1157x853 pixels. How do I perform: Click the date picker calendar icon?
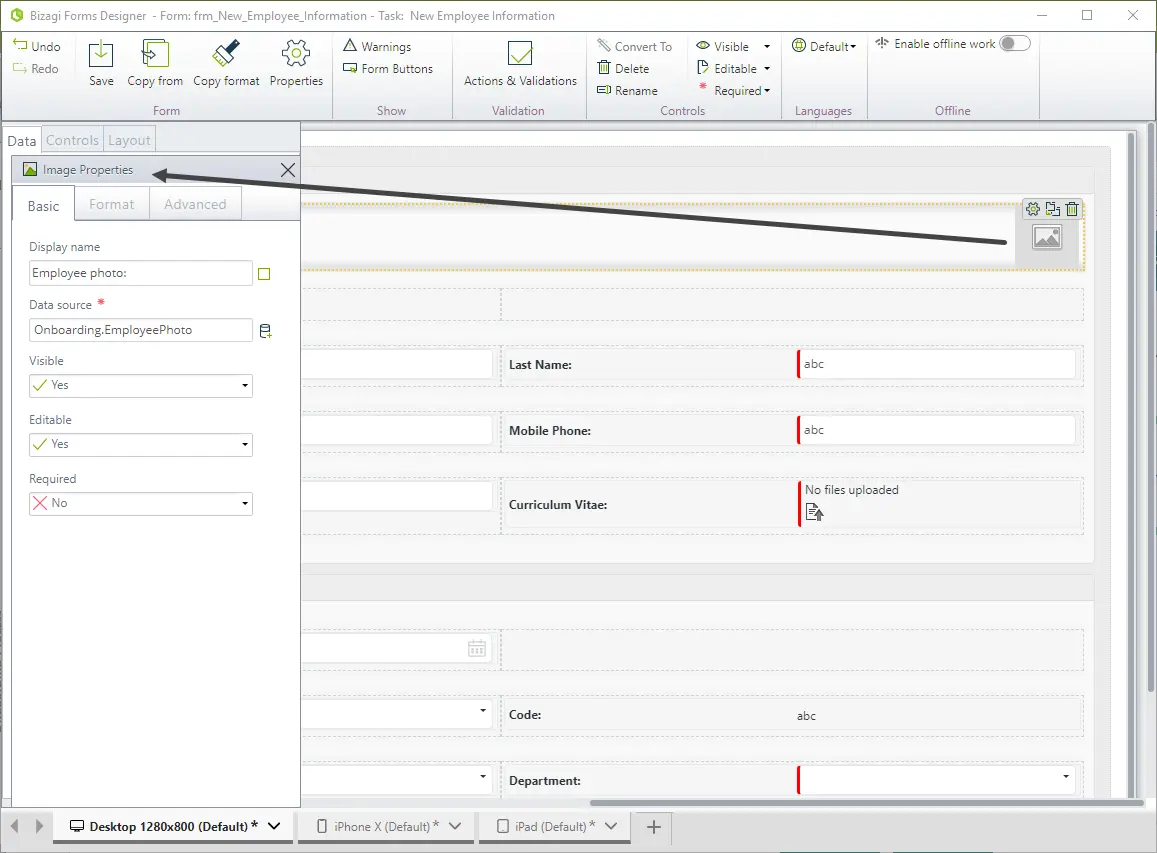click(477, 649)
